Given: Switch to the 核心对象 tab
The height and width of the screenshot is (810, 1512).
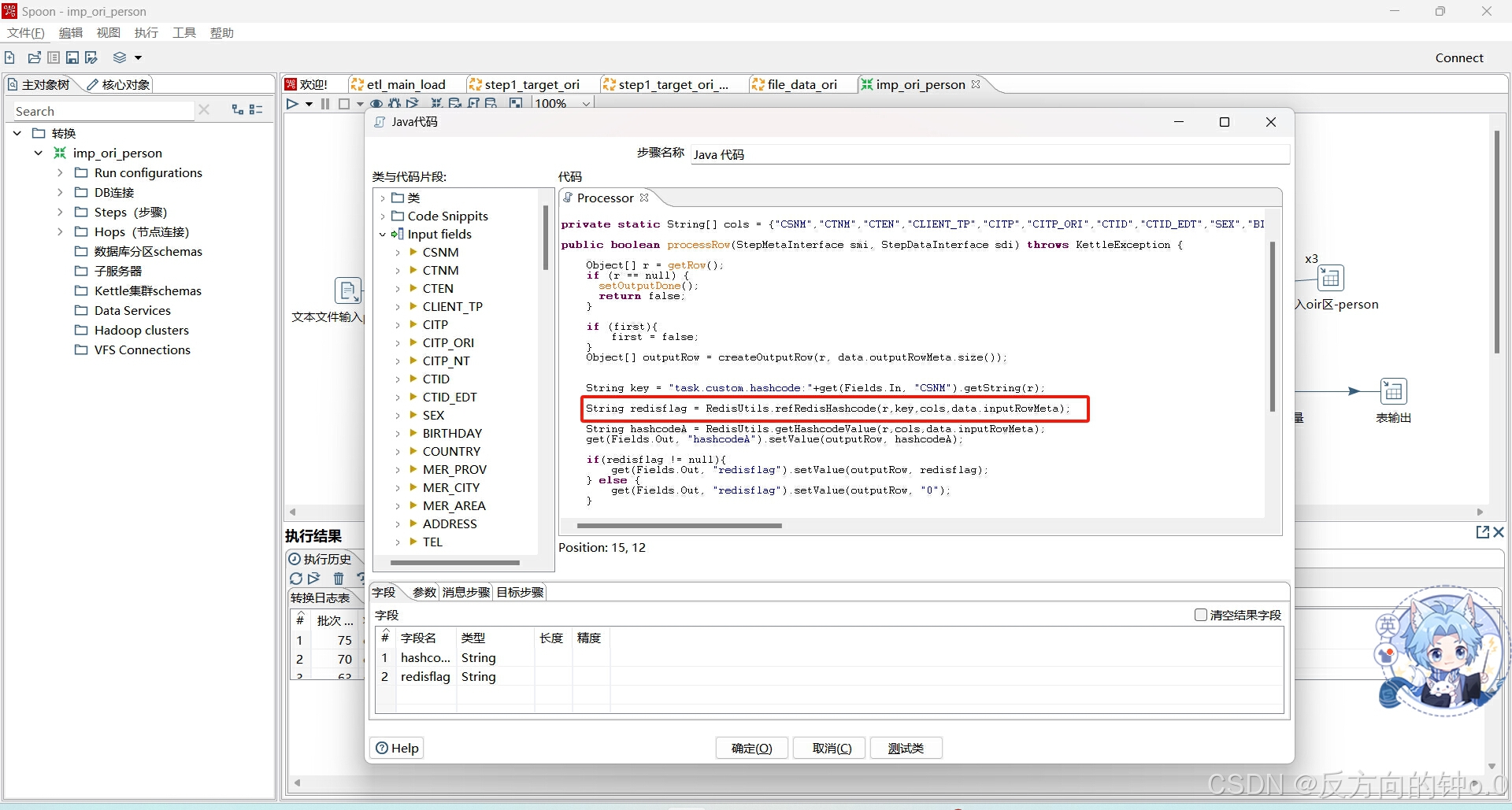Looking at the screenshot, I should 118,84.
